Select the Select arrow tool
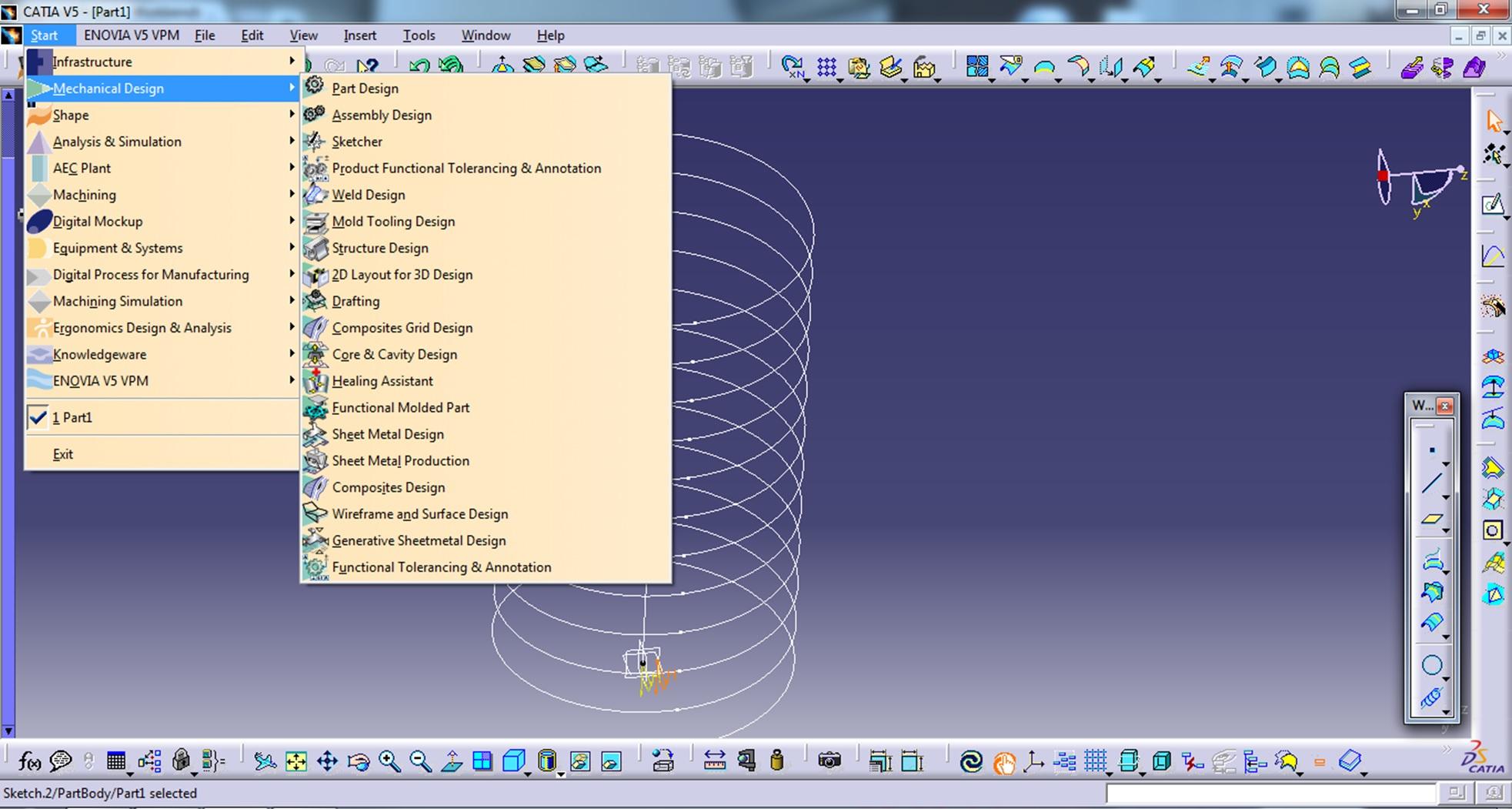The height and width of the screenshot is (809, 1512). coord(1494,121)
